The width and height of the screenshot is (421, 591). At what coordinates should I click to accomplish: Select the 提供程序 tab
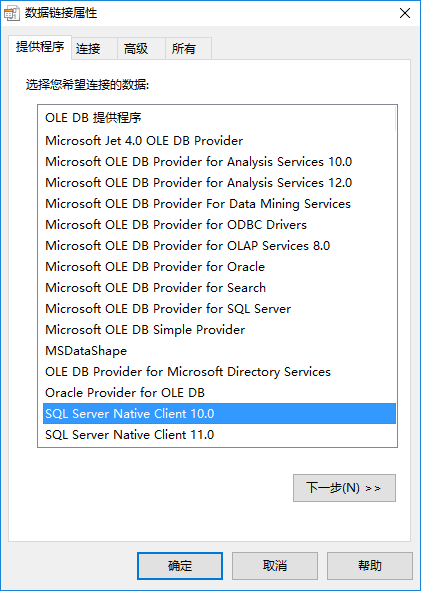(40, 47)
